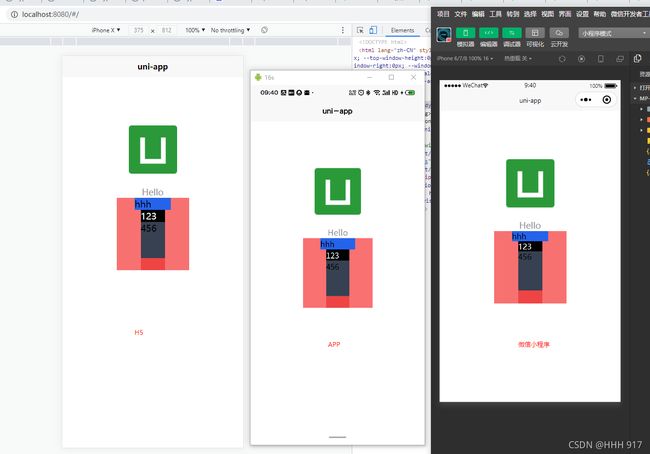Open the 视图 menu in WeChat DevTools
Screen dimensions: 650x454
547,14
